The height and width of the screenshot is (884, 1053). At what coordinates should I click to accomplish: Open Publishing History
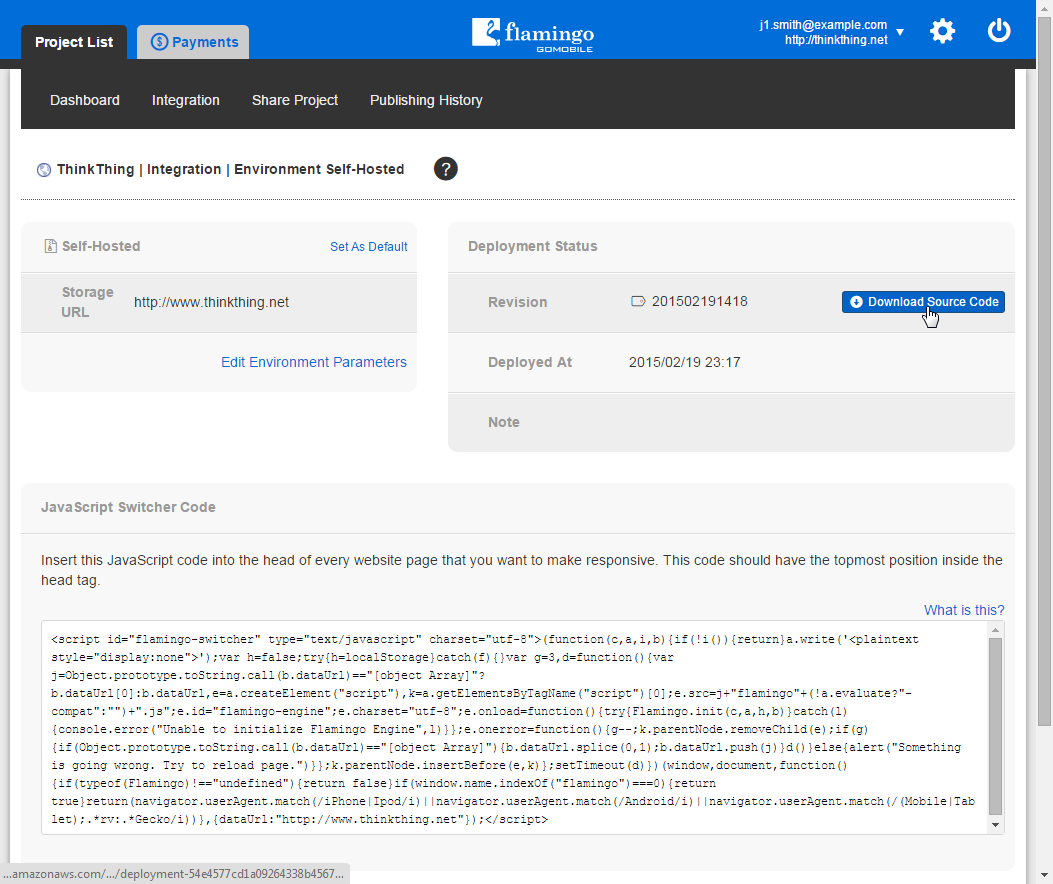click(426, 100)
